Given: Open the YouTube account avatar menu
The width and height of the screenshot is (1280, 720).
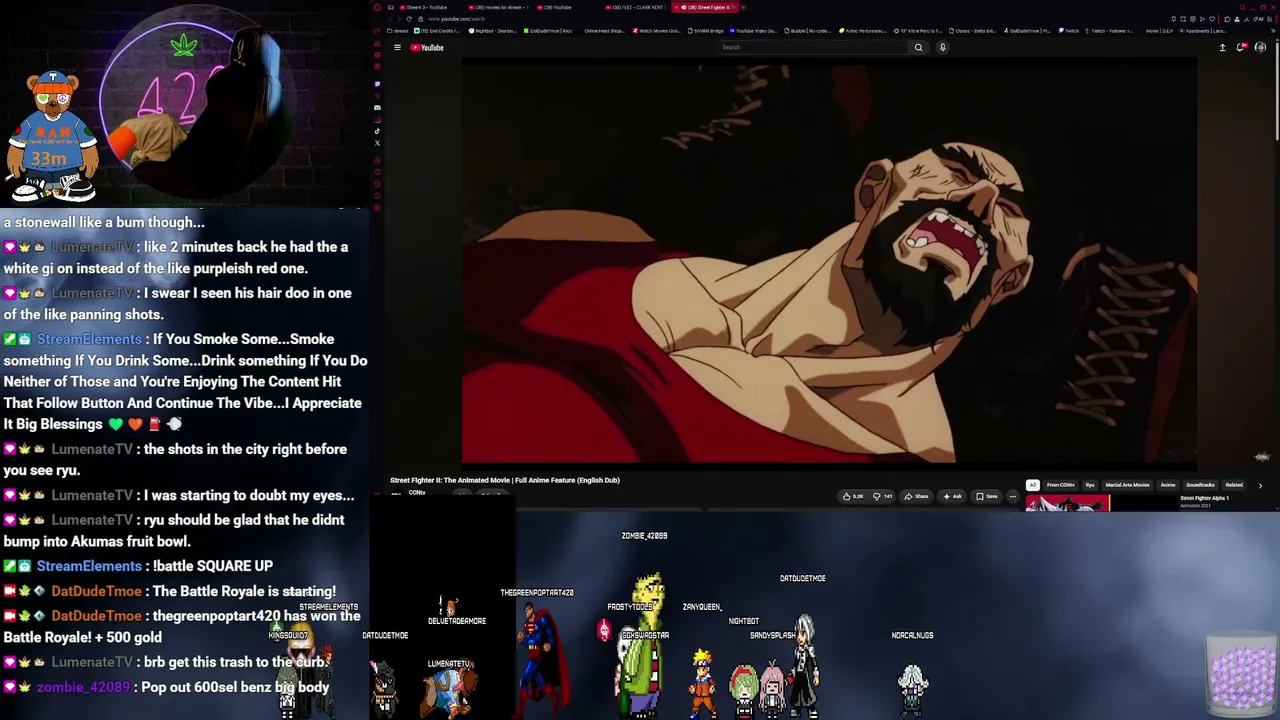Looking at the screenshot, I should click(x=1260, y=47).
